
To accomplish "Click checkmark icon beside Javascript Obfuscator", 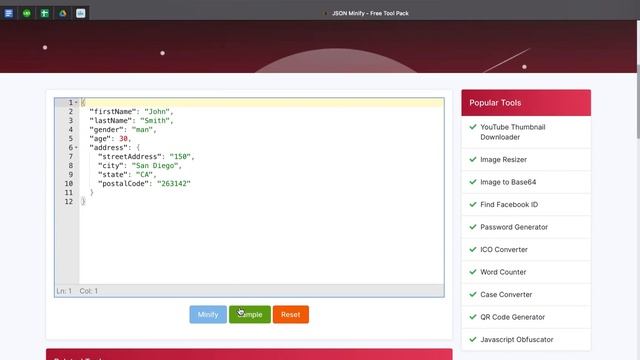I will click(473, 339).
